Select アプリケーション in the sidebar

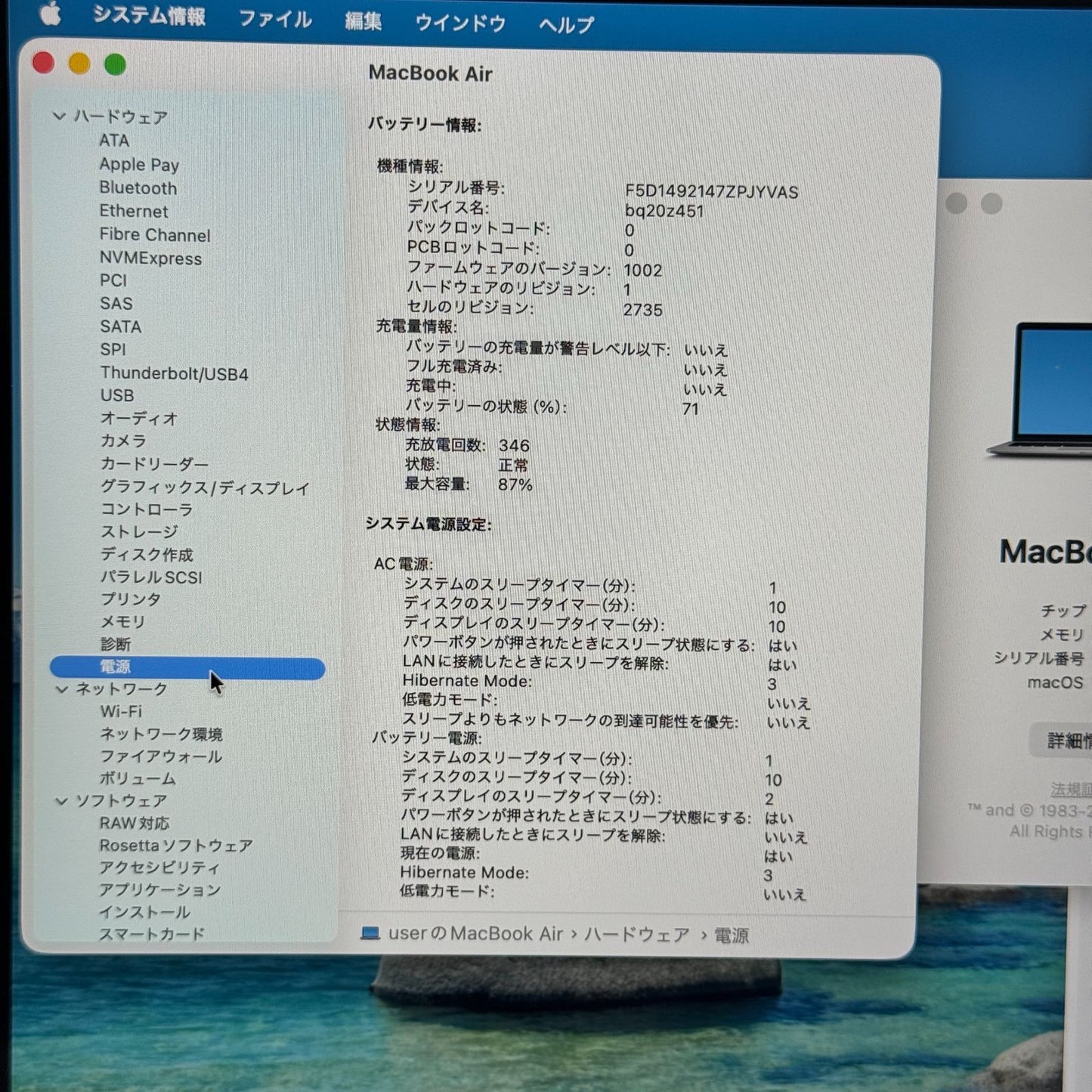click(x=159, y=890)
